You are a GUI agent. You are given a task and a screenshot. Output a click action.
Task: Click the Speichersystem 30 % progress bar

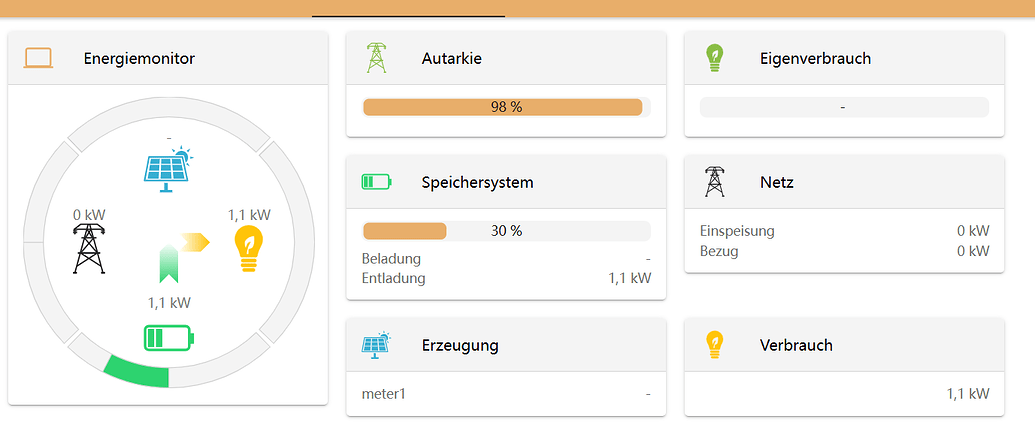(x=506, y=231)
